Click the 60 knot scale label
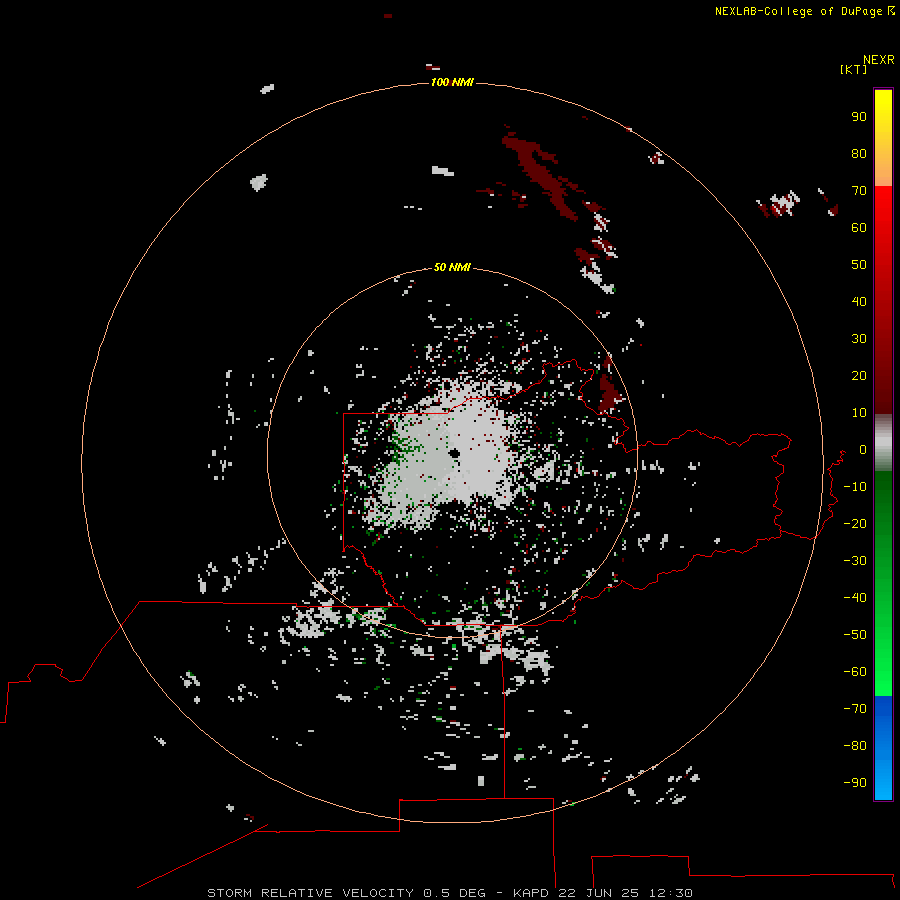The image size is (900, 900). coord(859,227)
